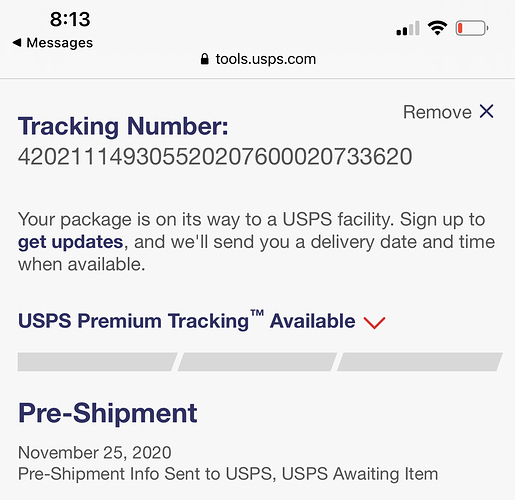The height and width of the screenshot is (500, 515).
Task: Return to Messages app link
Action: (x=53, y=43)
